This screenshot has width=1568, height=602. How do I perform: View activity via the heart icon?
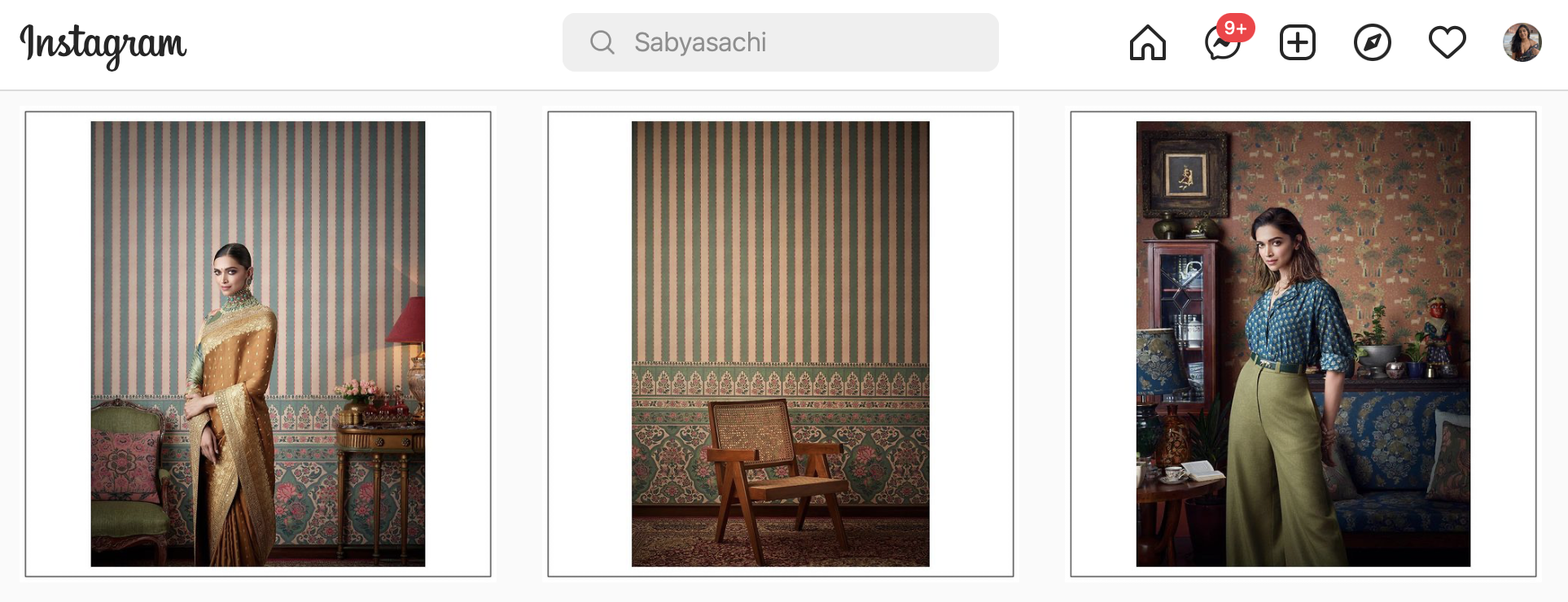(1447, 42)
